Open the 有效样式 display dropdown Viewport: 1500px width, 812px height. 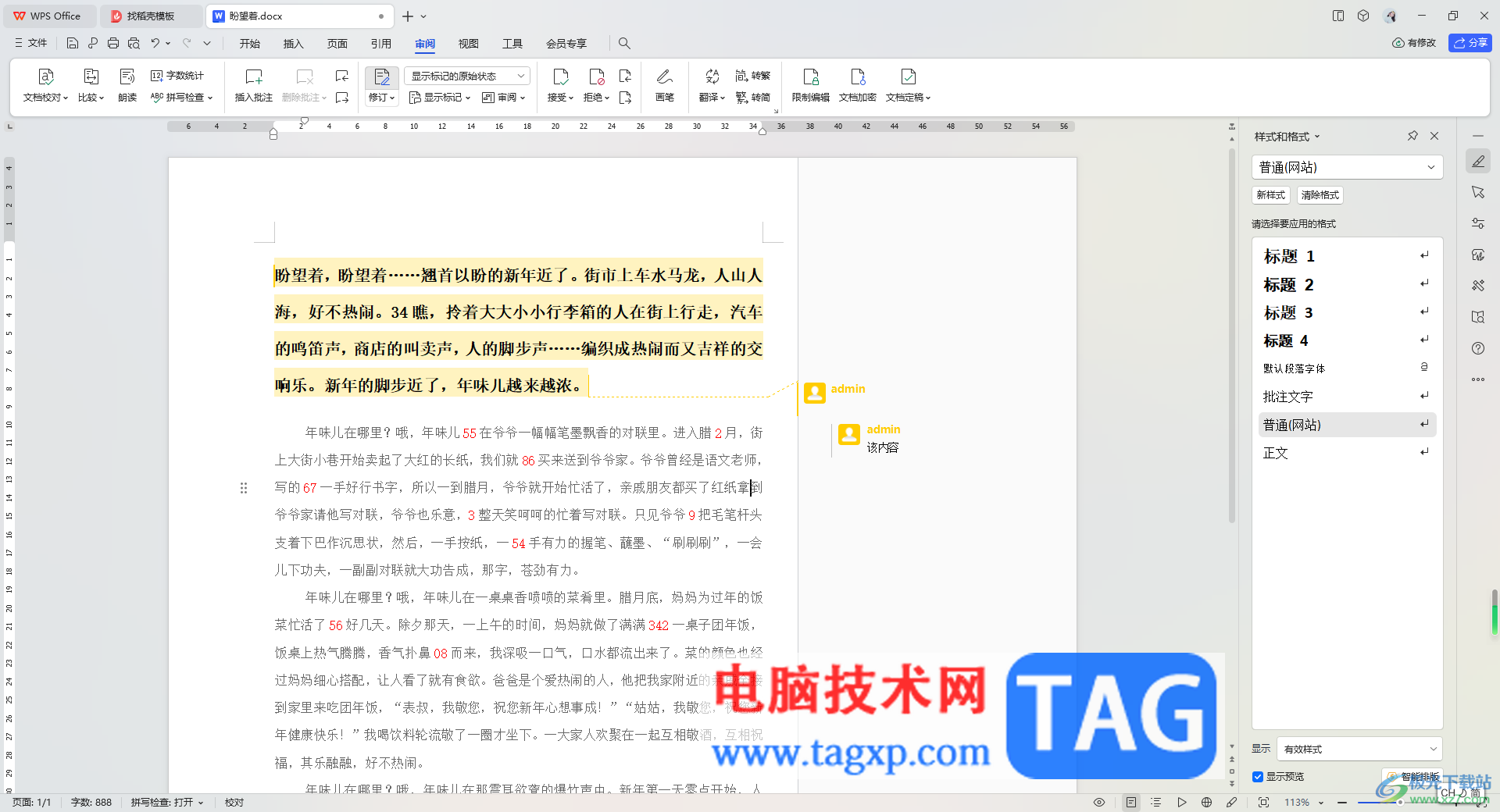(1359, 749)
